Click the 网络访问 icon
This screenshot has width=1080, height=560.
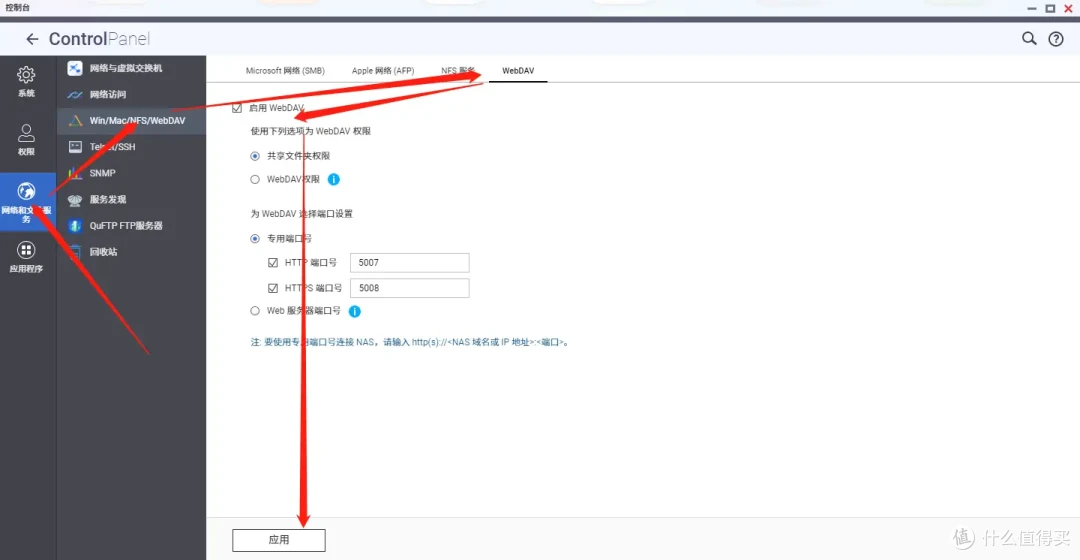pyautogui.click(x=75, y=94)
